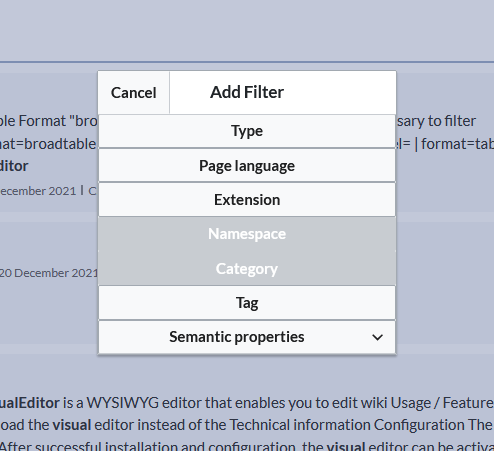Click the greyed-out Namespace option
The image size is (494, 451).
click(x=247, y=234)
